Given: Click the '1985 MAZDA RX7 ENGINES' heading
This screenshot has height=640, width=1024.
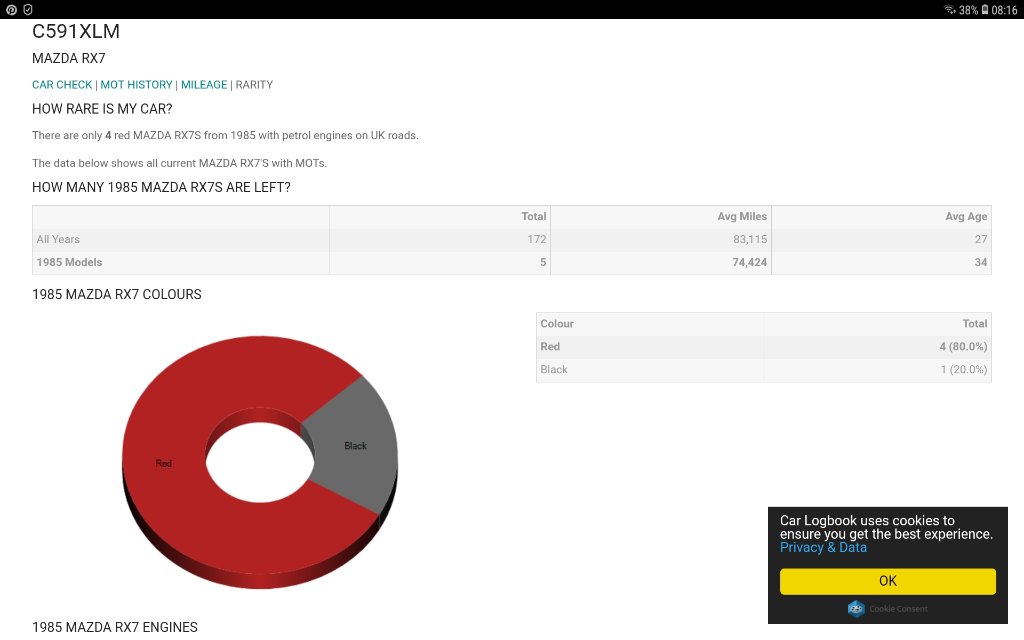Looking at the screenshot, I should (115, 627).
